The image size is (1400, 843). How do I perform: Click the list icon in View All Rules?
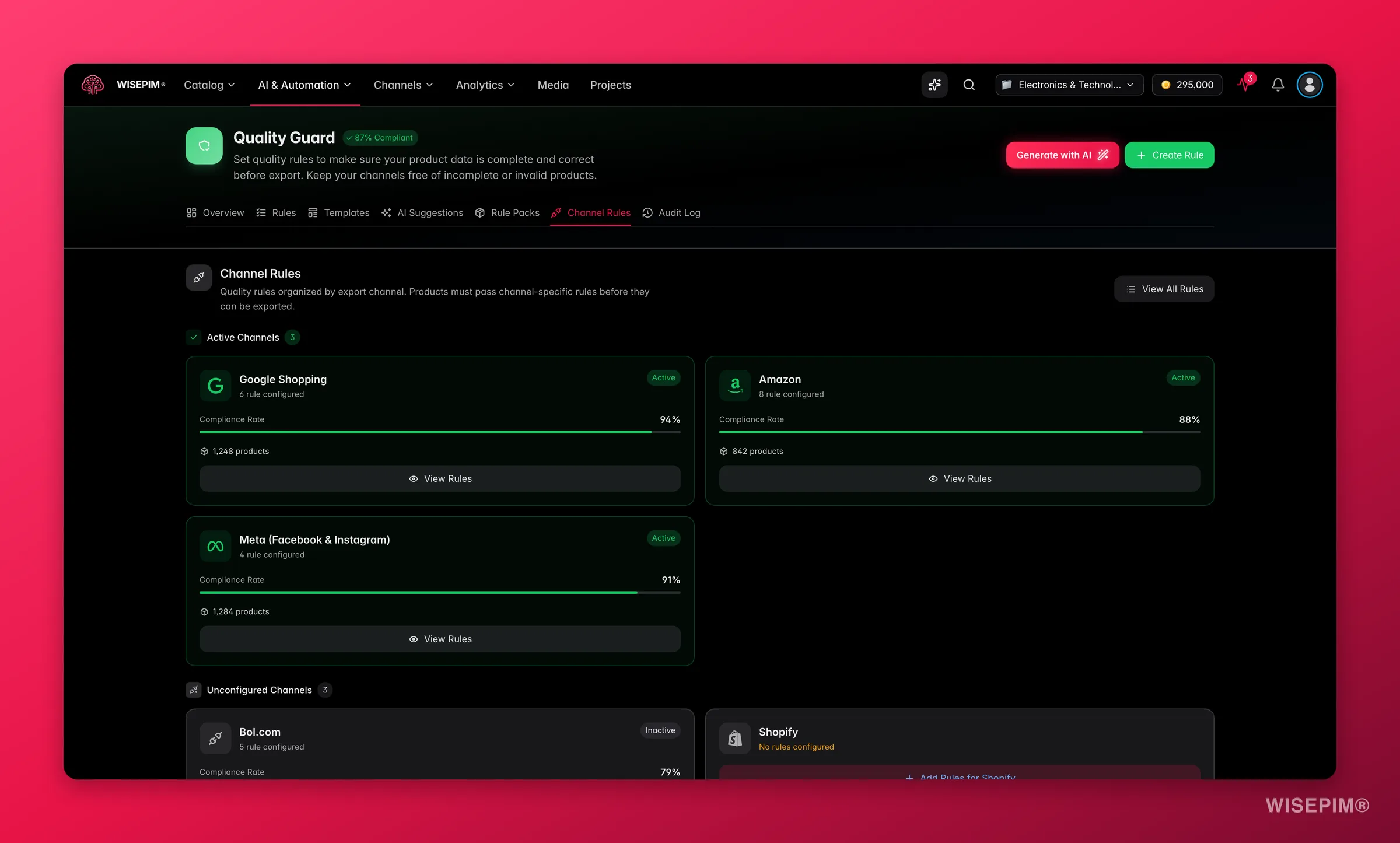tap(1131, 289)
